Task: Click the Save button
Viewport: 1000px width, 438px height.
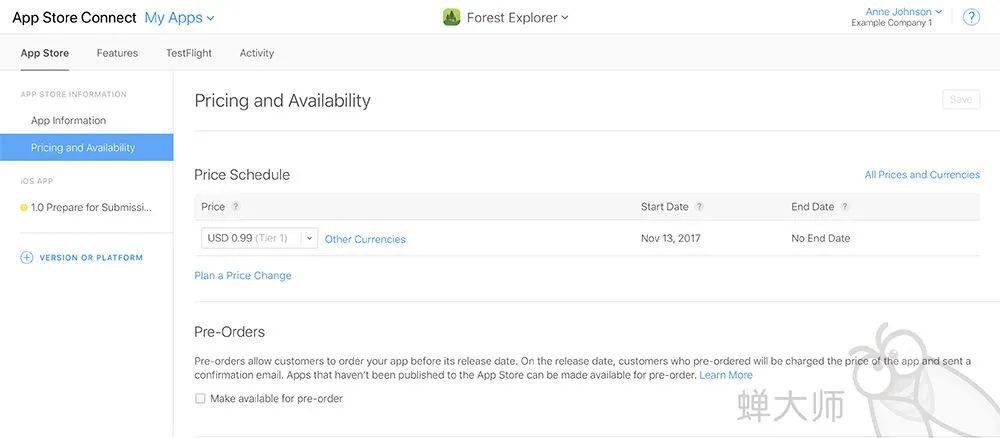Action: (x=961, y=99)
